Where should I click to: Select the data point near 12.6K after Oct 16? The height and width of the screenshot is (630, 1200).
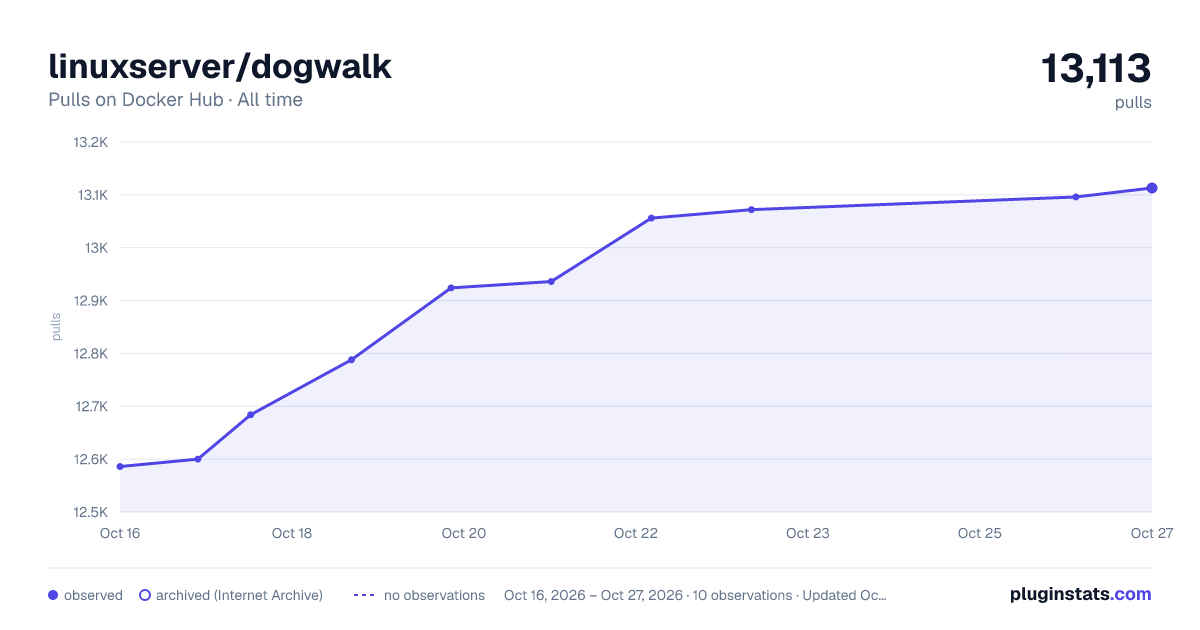(x=198, y=459)
